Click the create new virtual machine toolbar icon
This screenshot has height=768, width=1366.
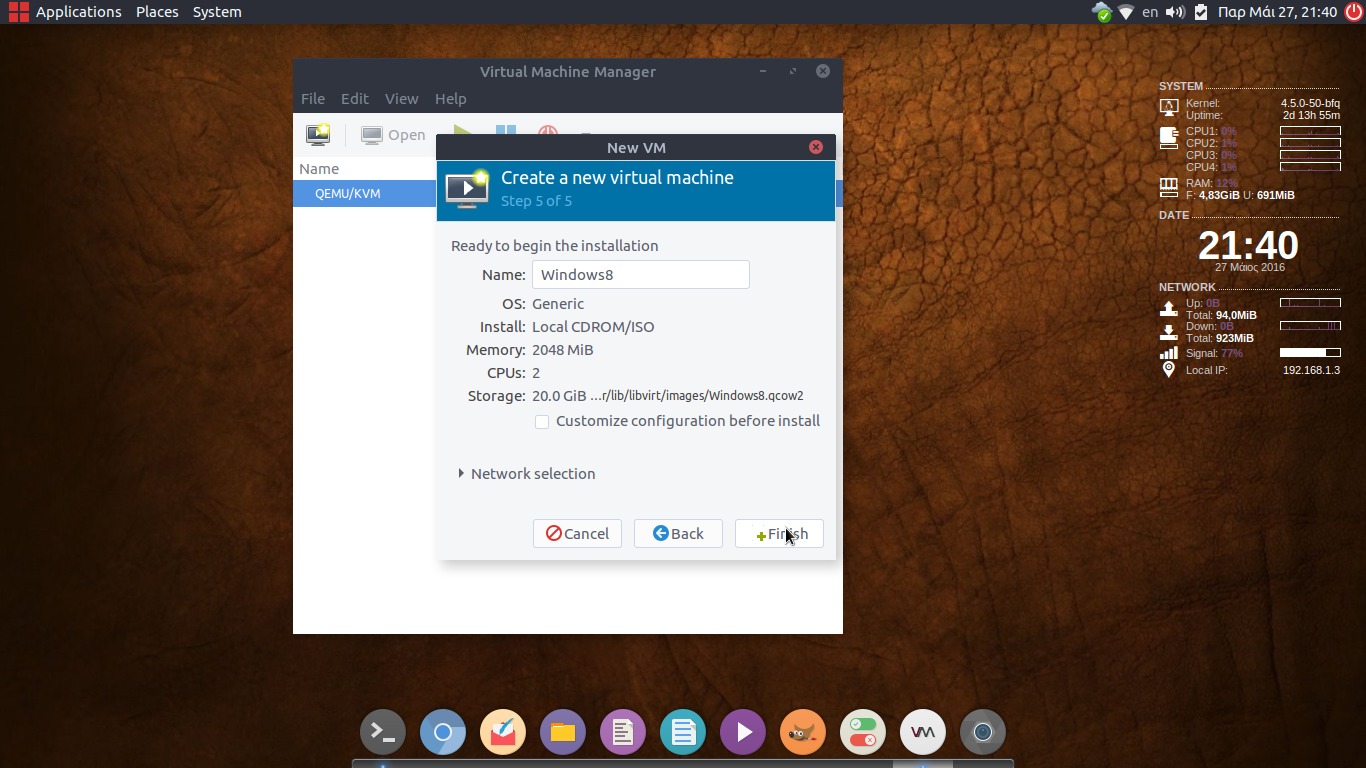(x=318, y=135)
